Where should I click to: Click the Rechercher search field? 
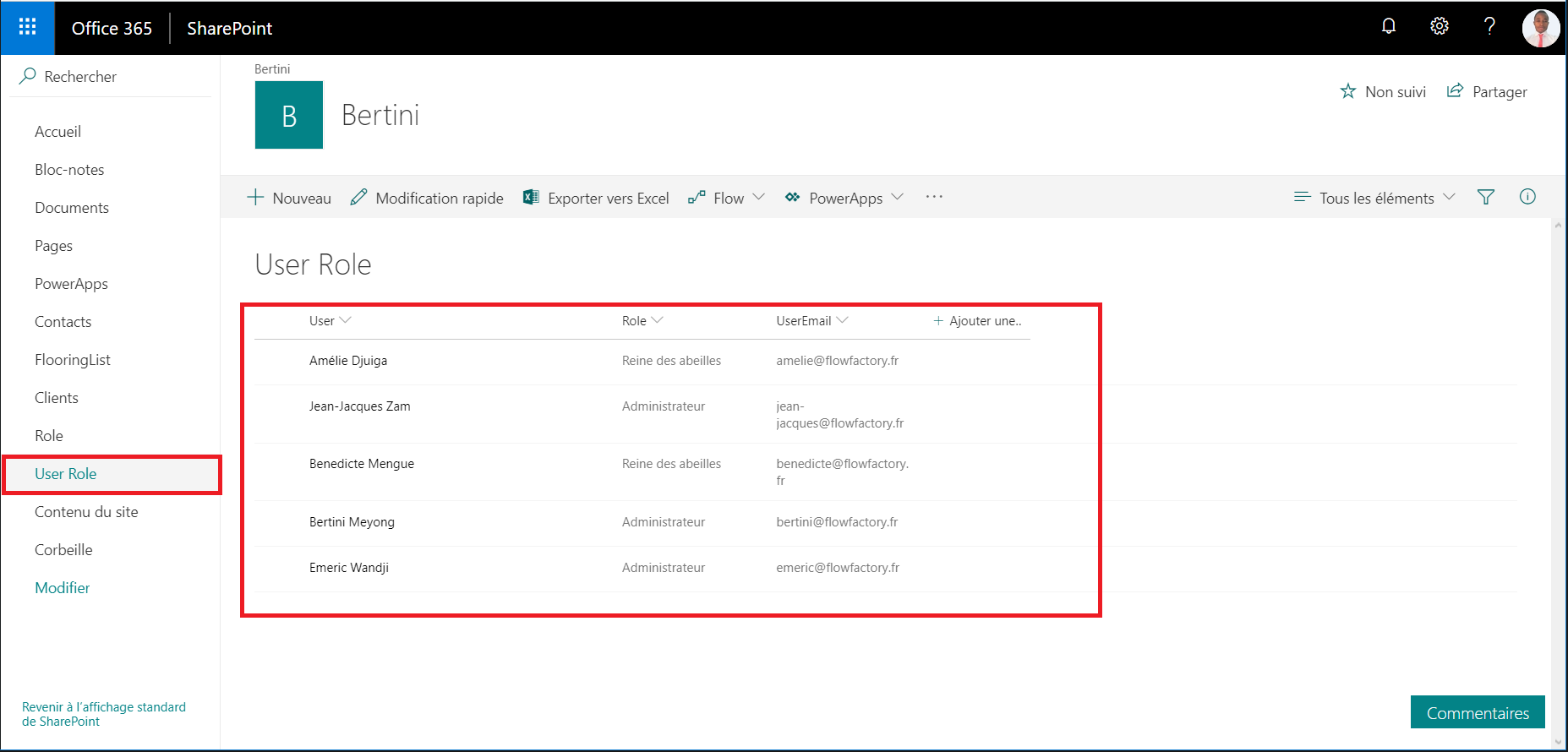coord(110,76)
